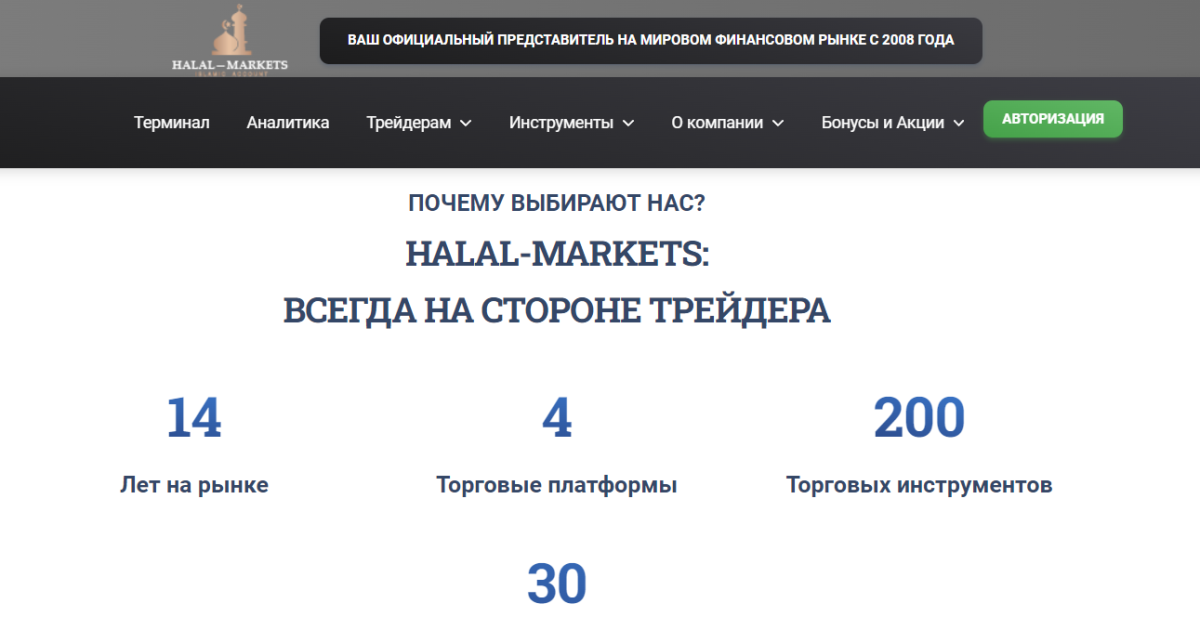Click the HALAL-MARKETS: heading
Viewport: 1200px width, 630px height.
coord(557,254)
